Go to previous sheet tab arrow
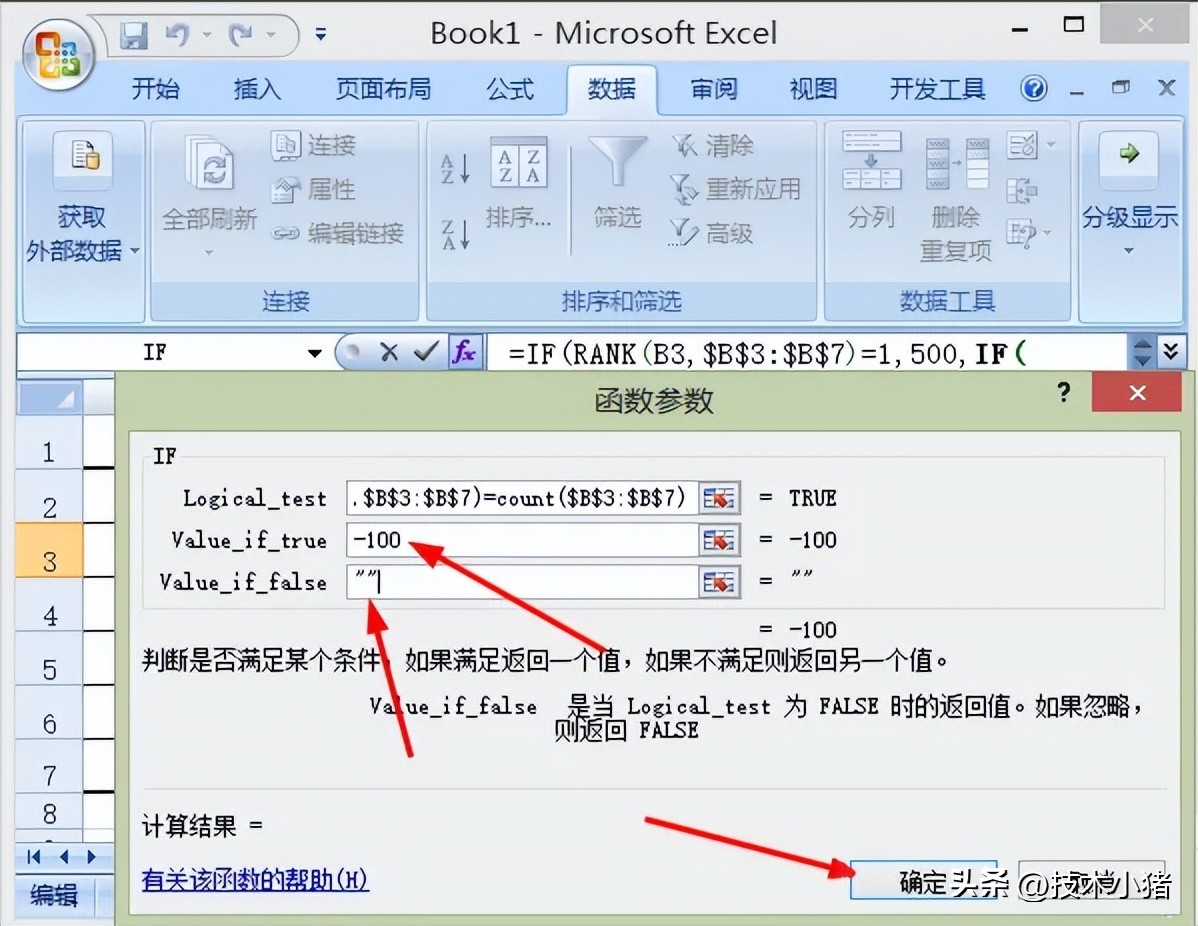This screenshot has height=926, width=1198. point(63,856)
